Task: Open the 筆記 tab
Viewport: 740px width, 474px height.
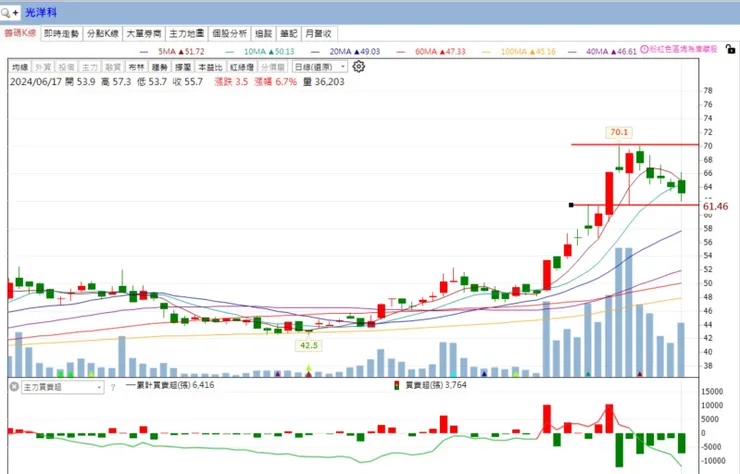Action: tap(288, 34)
